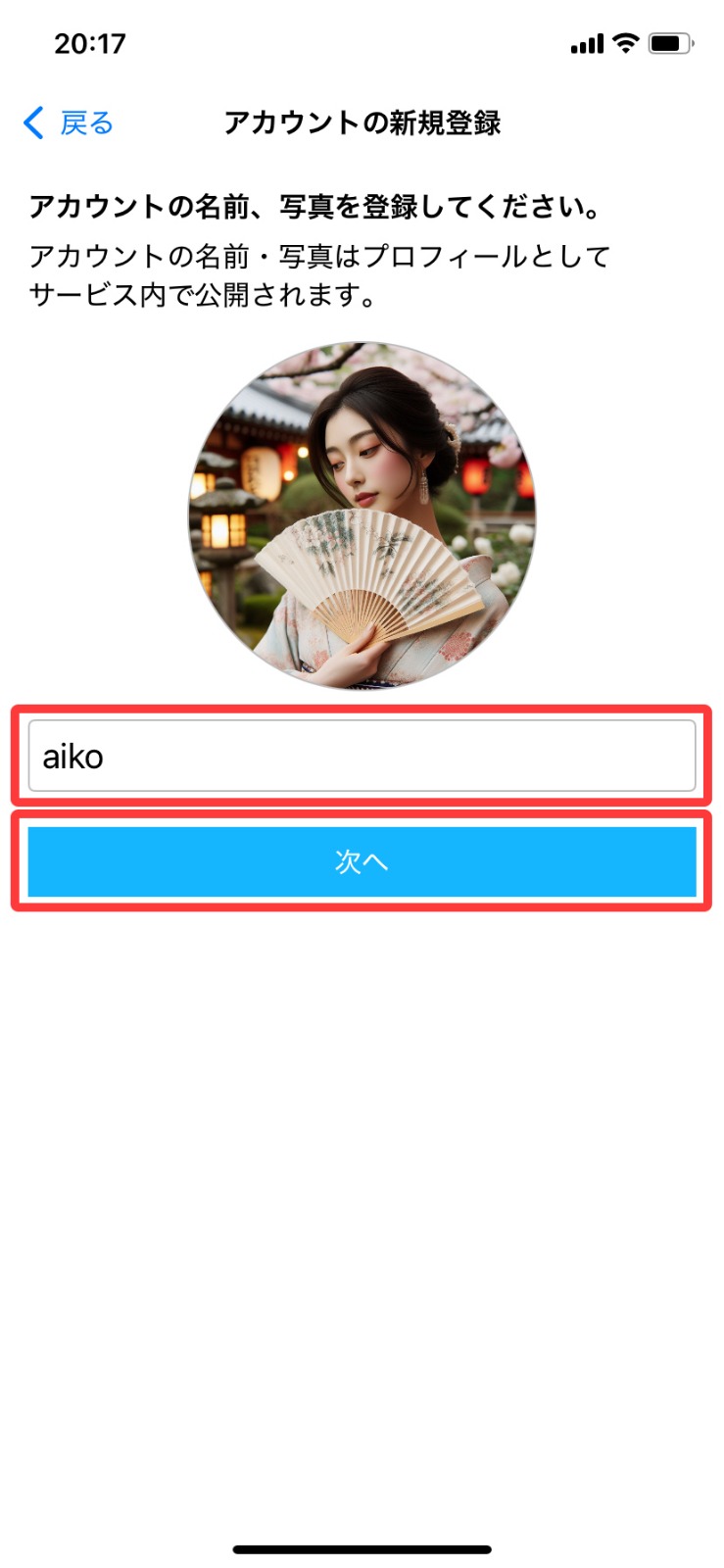
Task: Tap the battery indicator icon
Action: (x=671, y=43)
